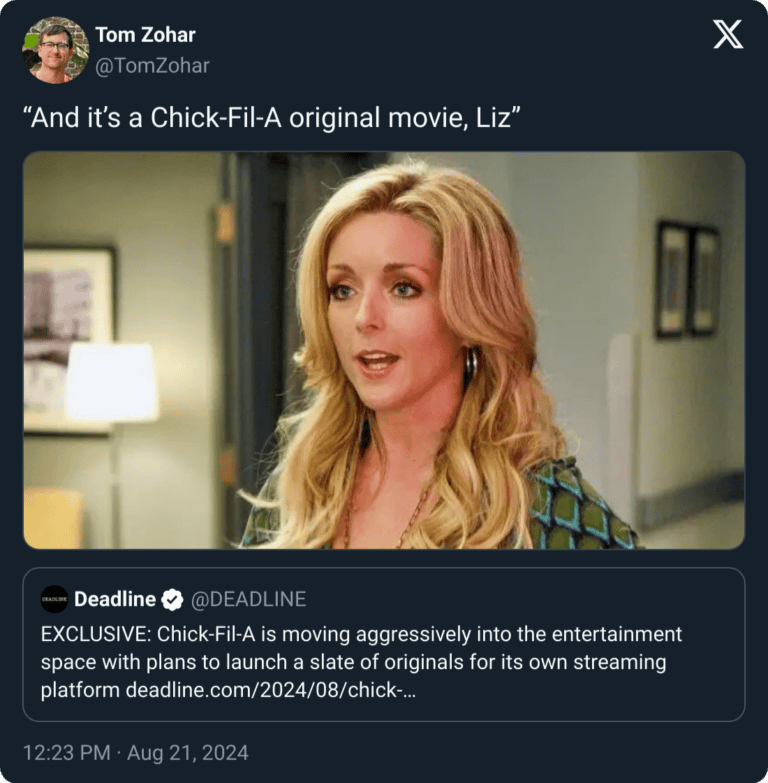Follow the deadline.com/2024/08/chick-… link
Screen dimensions: 768x783
tap(271, 690)
